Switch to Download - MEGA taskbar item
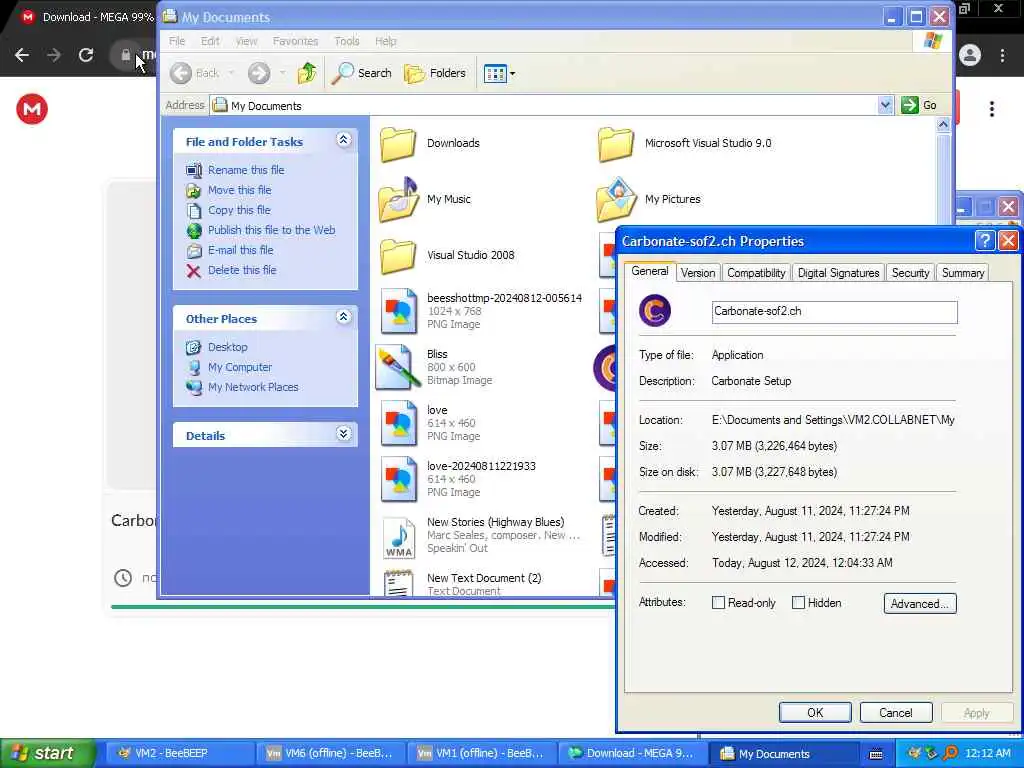The height and width of the screenshot is (768, 1024). tap(633, 754)
